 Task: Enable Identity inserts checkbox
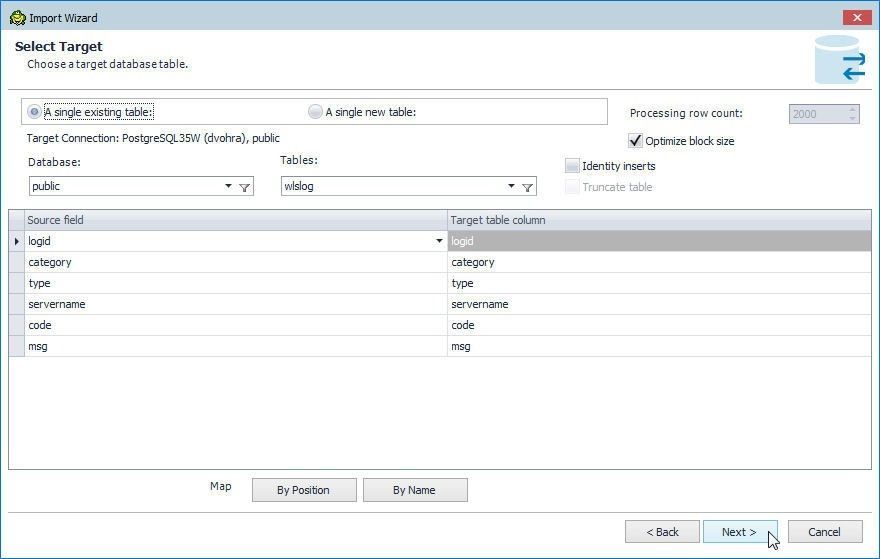572,166
